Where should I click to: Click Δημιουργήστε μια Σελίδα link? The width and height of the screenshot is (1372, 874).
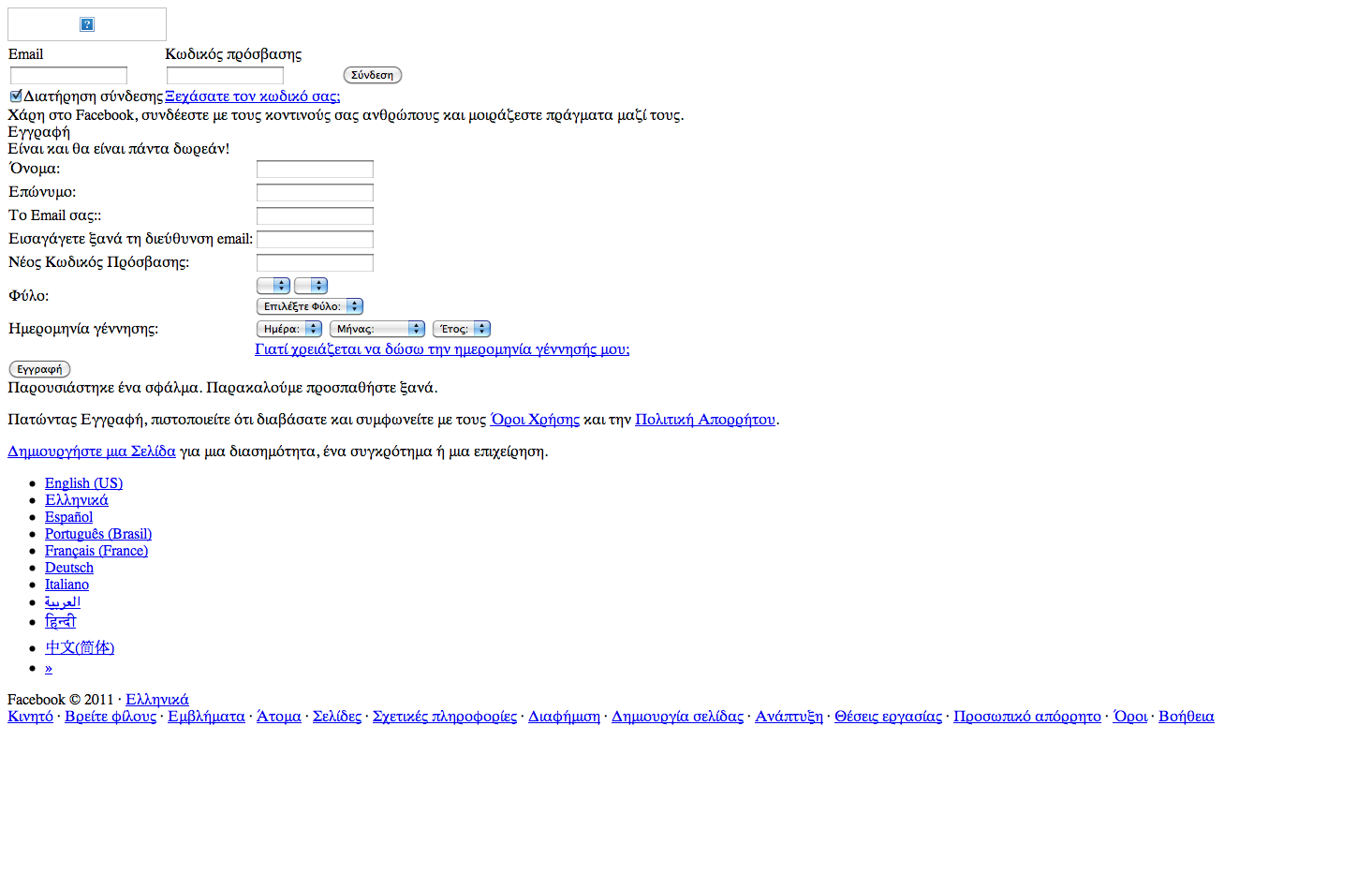[x=92, y=452]
